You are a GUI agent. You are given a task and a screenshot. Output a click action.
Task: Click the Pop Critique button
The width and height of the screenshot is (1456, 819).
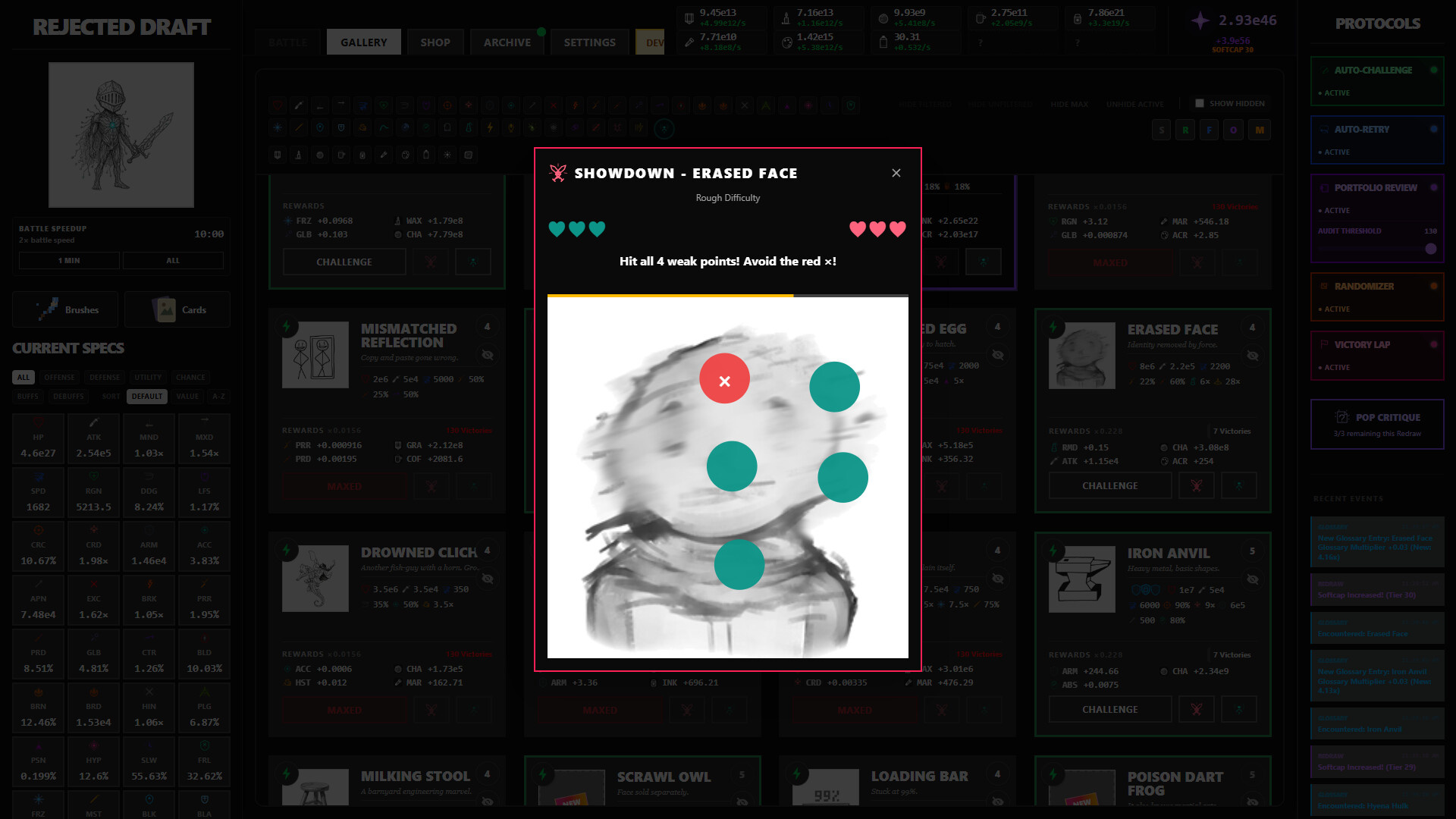click(x=1377, y=424)
